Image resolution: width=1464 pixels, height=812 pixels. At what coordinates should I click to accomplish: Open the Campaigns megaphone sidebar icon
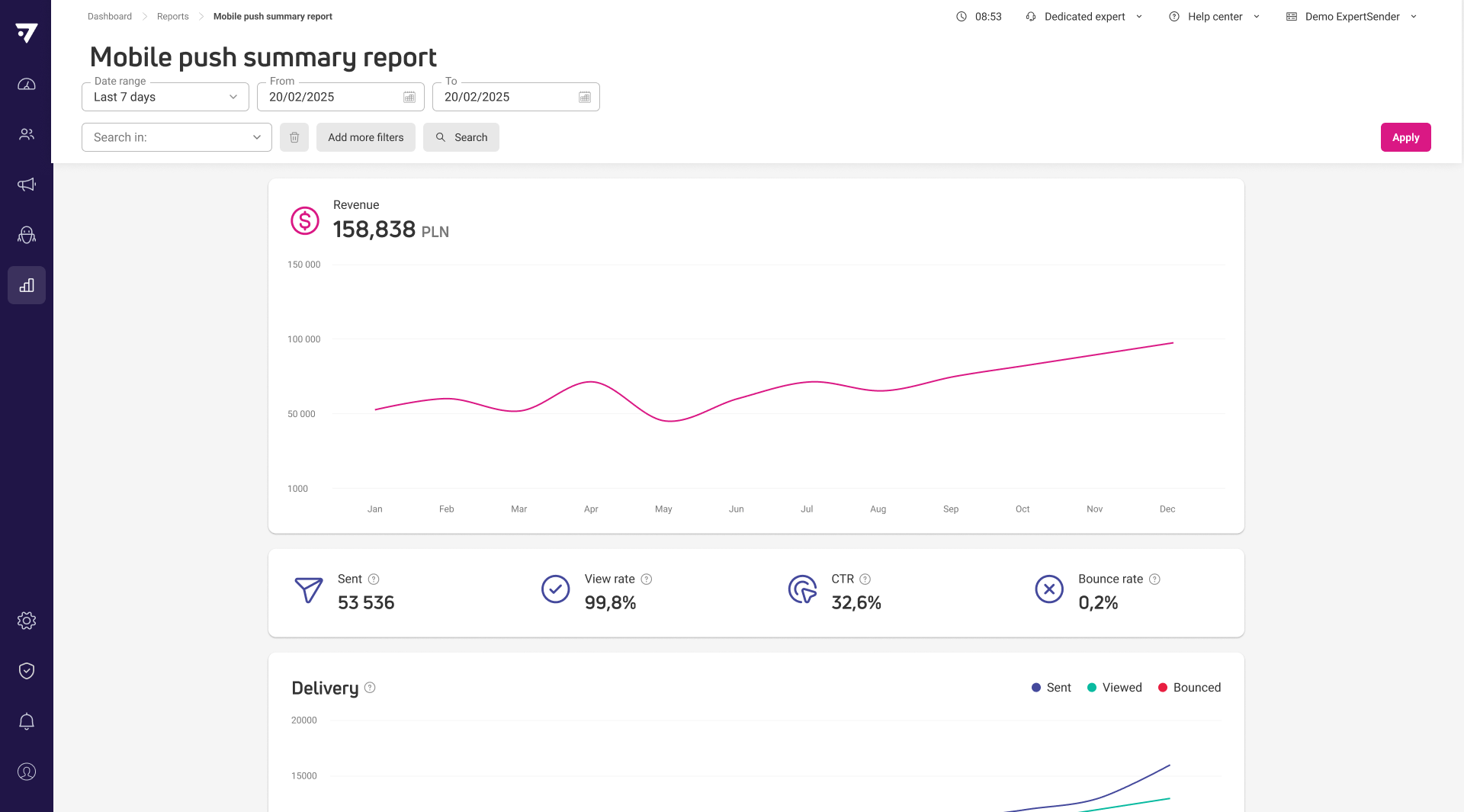(x=27, y=185)
